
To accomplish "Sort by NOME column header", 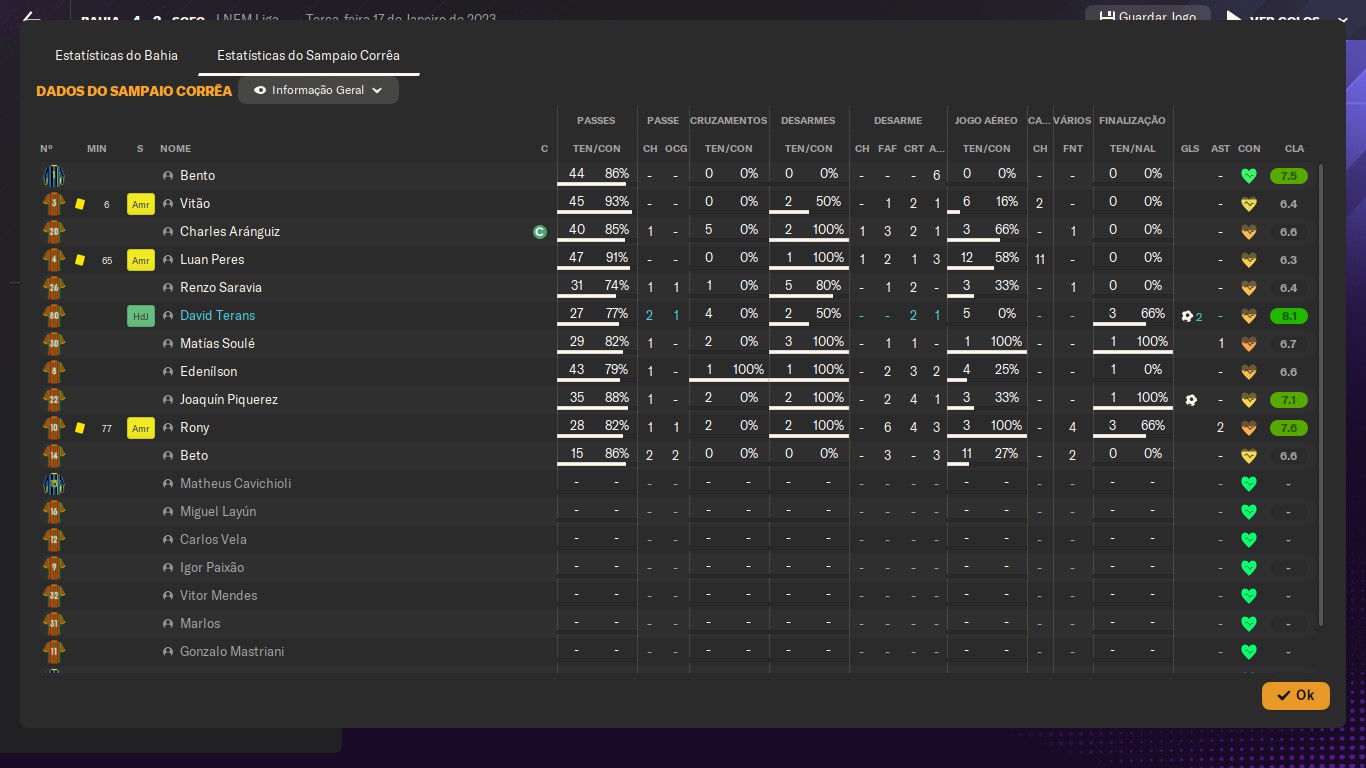I will pyautogui.click(x=175, y=148).
